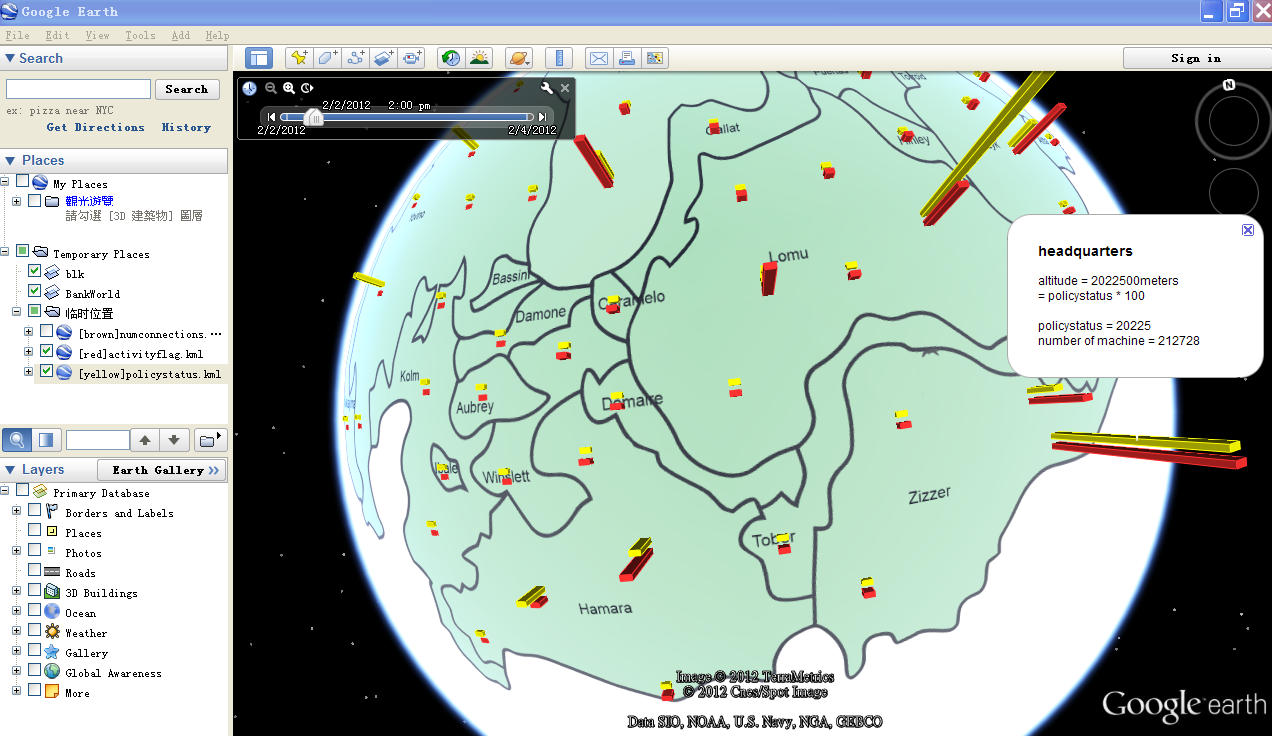
Task: Click the Email envelope toolbar icon
Action: pos(599,58)
